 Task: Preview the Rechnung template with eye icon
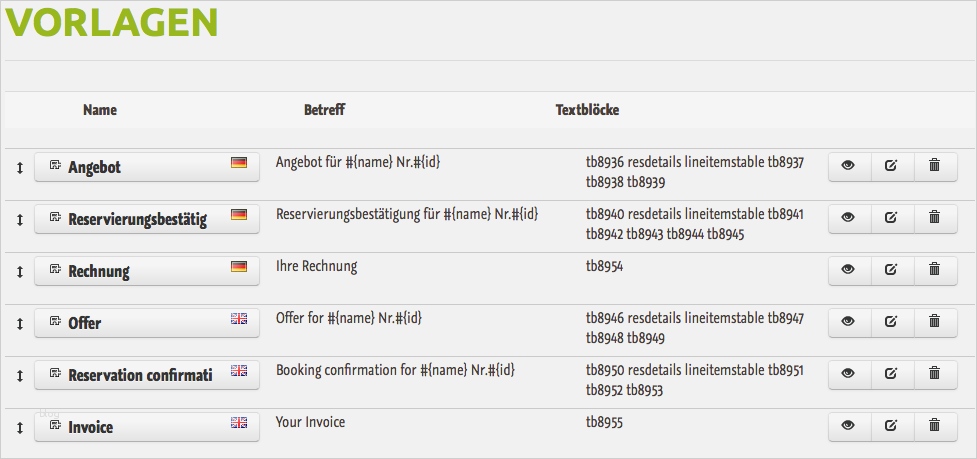pos(849,270)
